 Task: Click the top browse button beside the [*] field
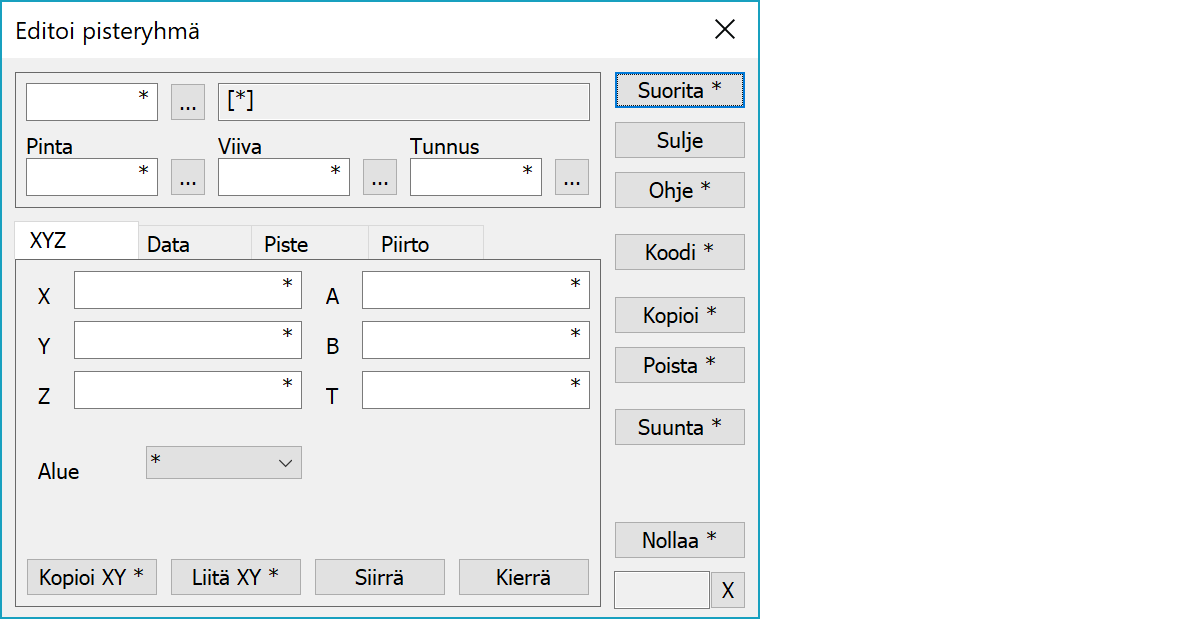pyautogui.click(x=188, y=102)
